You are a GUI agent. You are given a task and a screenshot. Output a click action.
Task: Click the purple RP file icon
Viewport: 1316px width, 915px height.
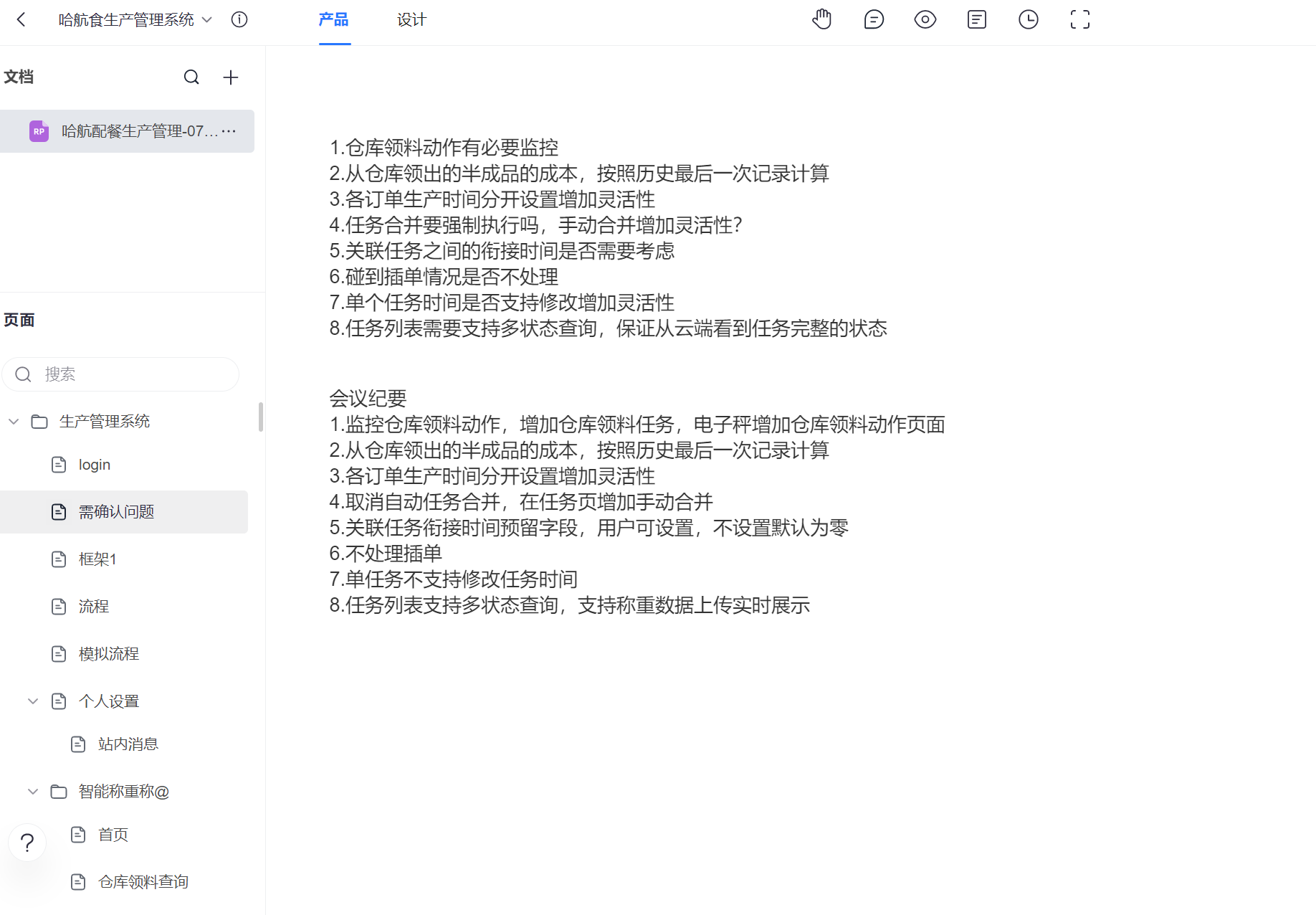[x=39, y=131]
